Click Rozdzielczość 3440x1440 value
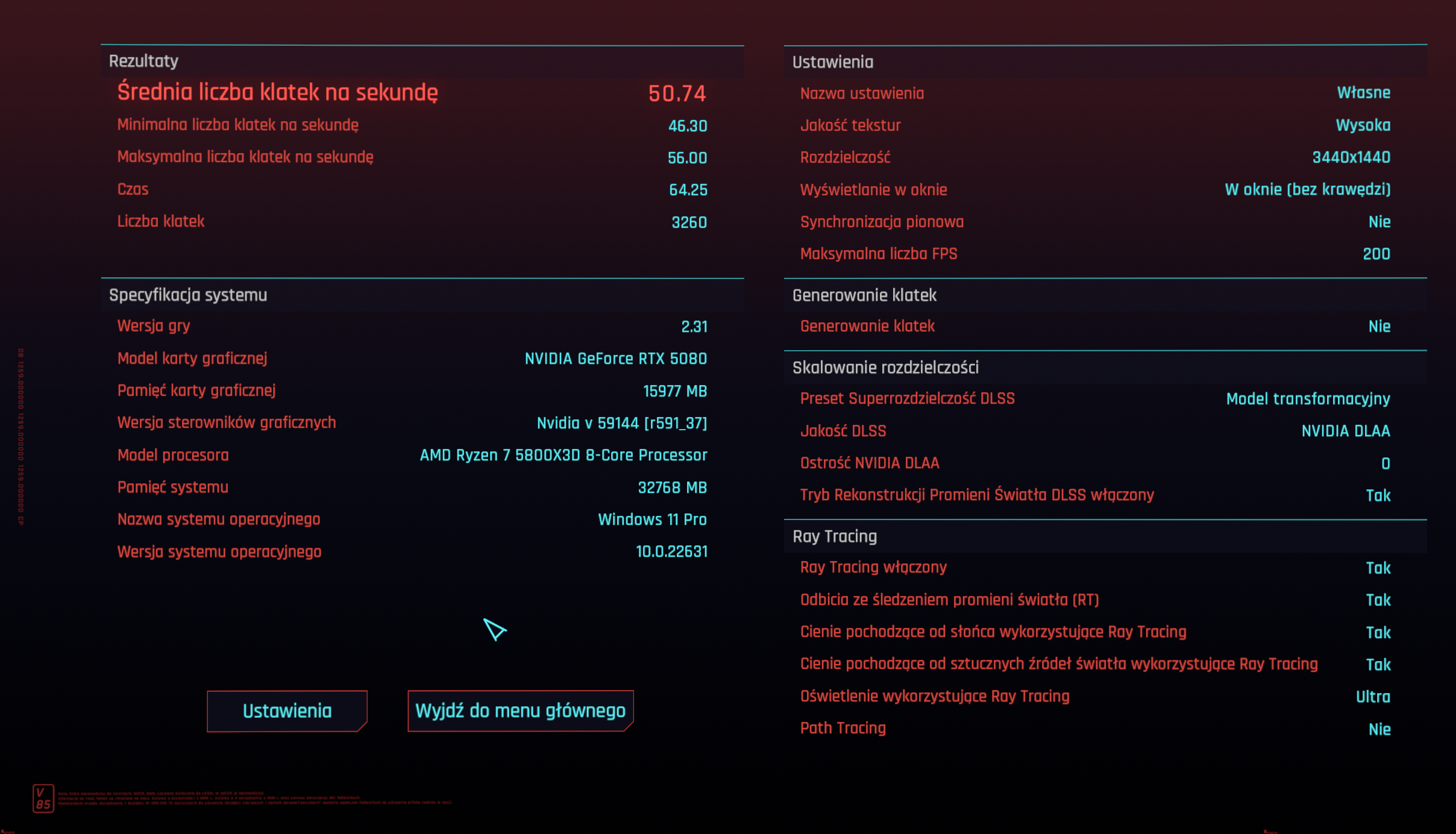This screenshot has height=834, width=1456. pos(1351,158)
